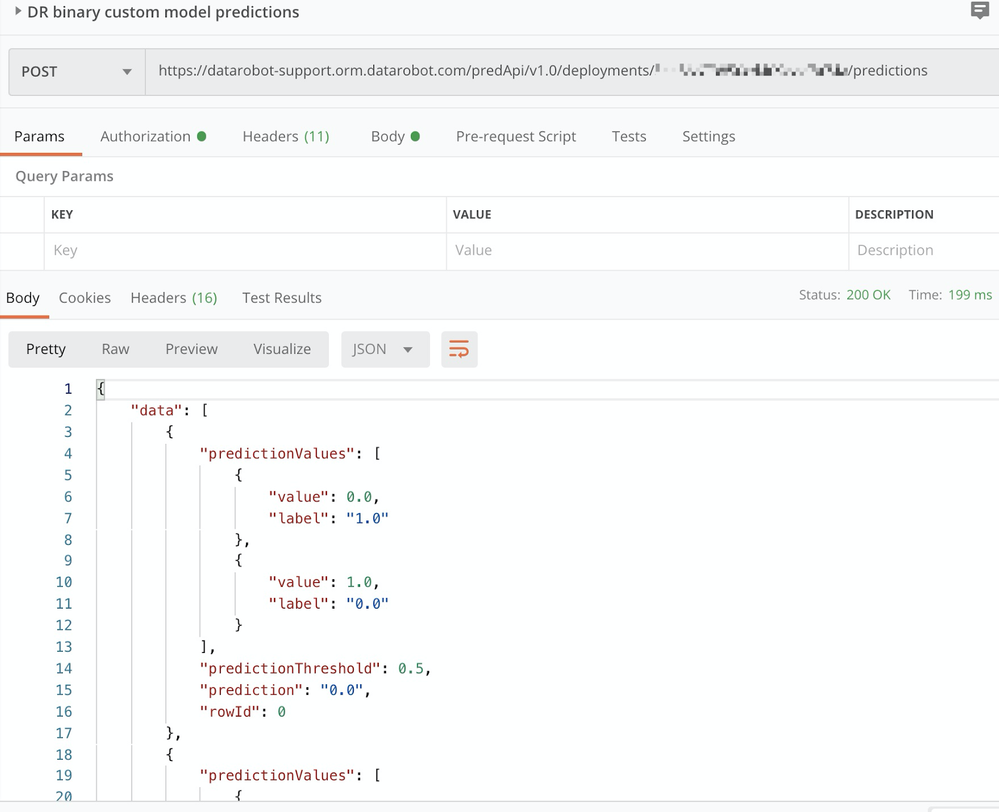
Task: Open the comments panel via chat icon
Action: (x=978, y=12)
